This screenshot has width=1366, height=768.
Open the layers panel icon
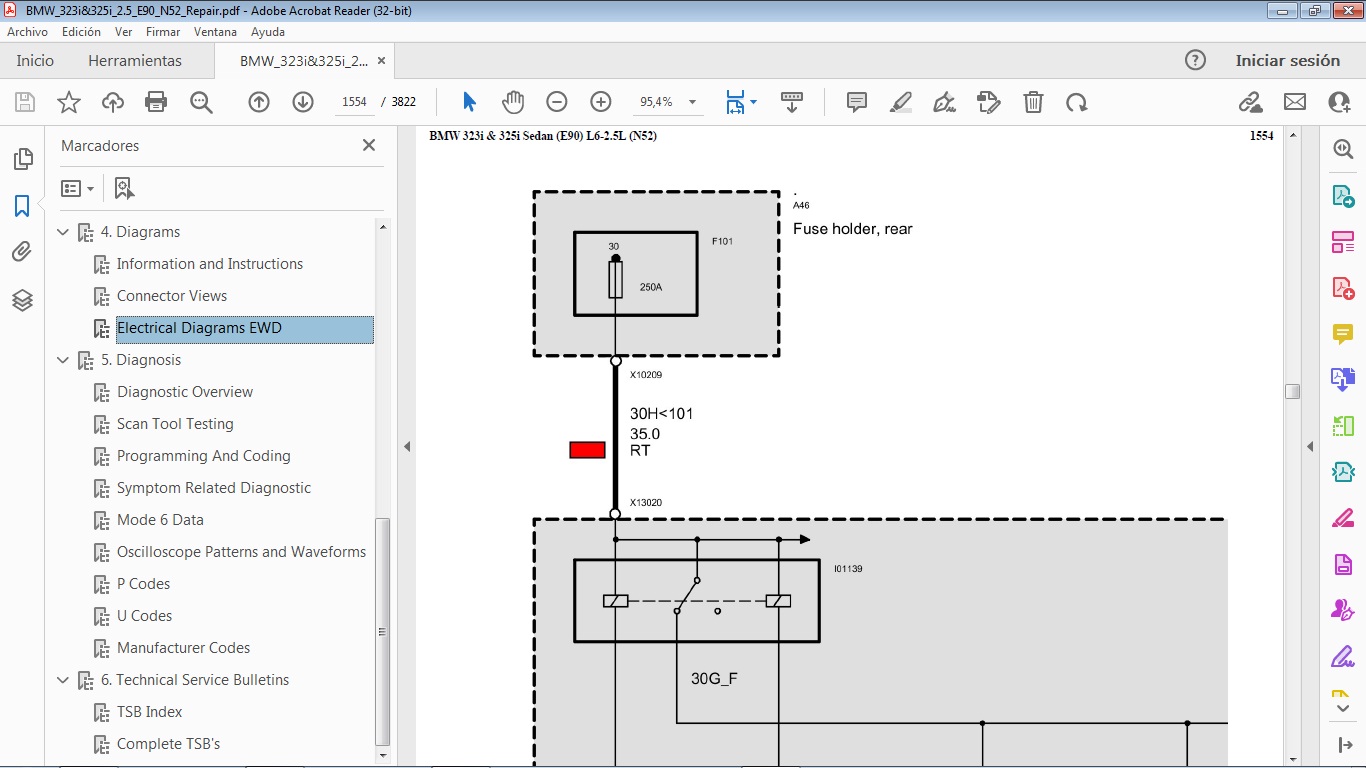[x=22, y=300]
